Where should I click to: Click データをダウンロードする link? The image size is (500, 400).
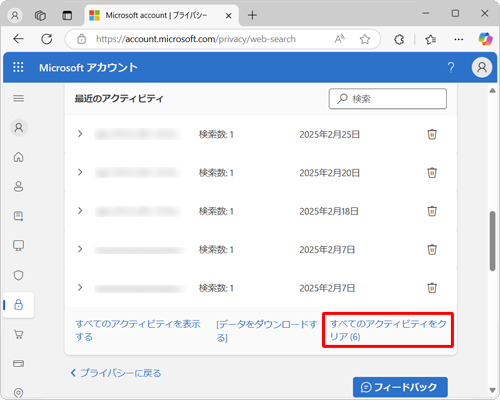pos(266,331)
